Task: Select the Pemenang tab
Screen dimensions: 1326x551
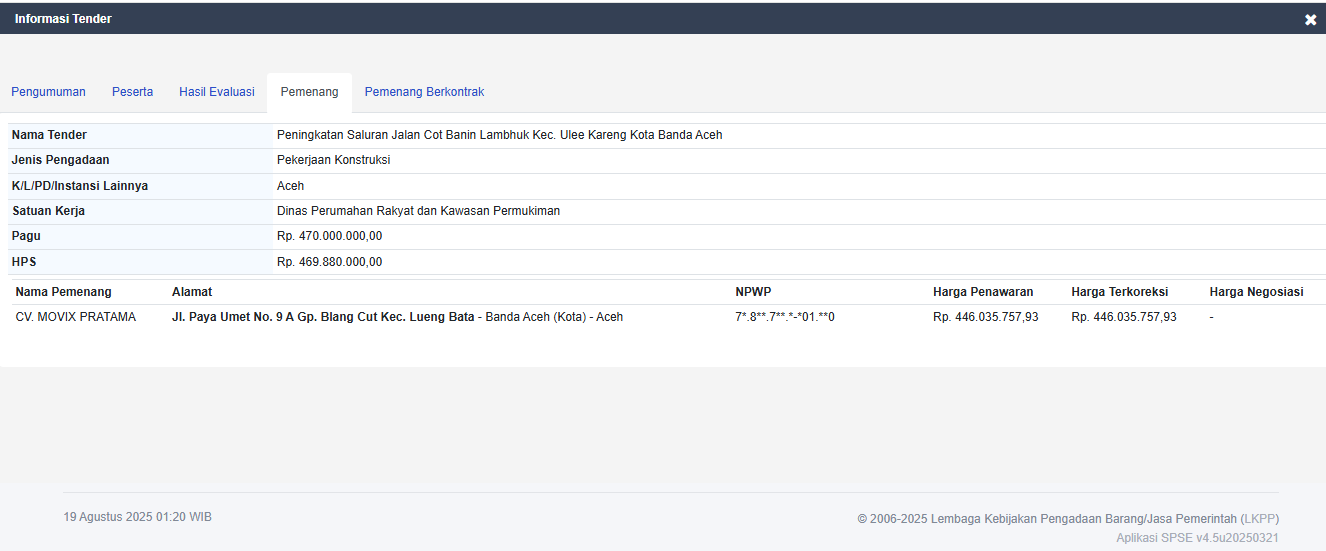Action: (309, 92)
